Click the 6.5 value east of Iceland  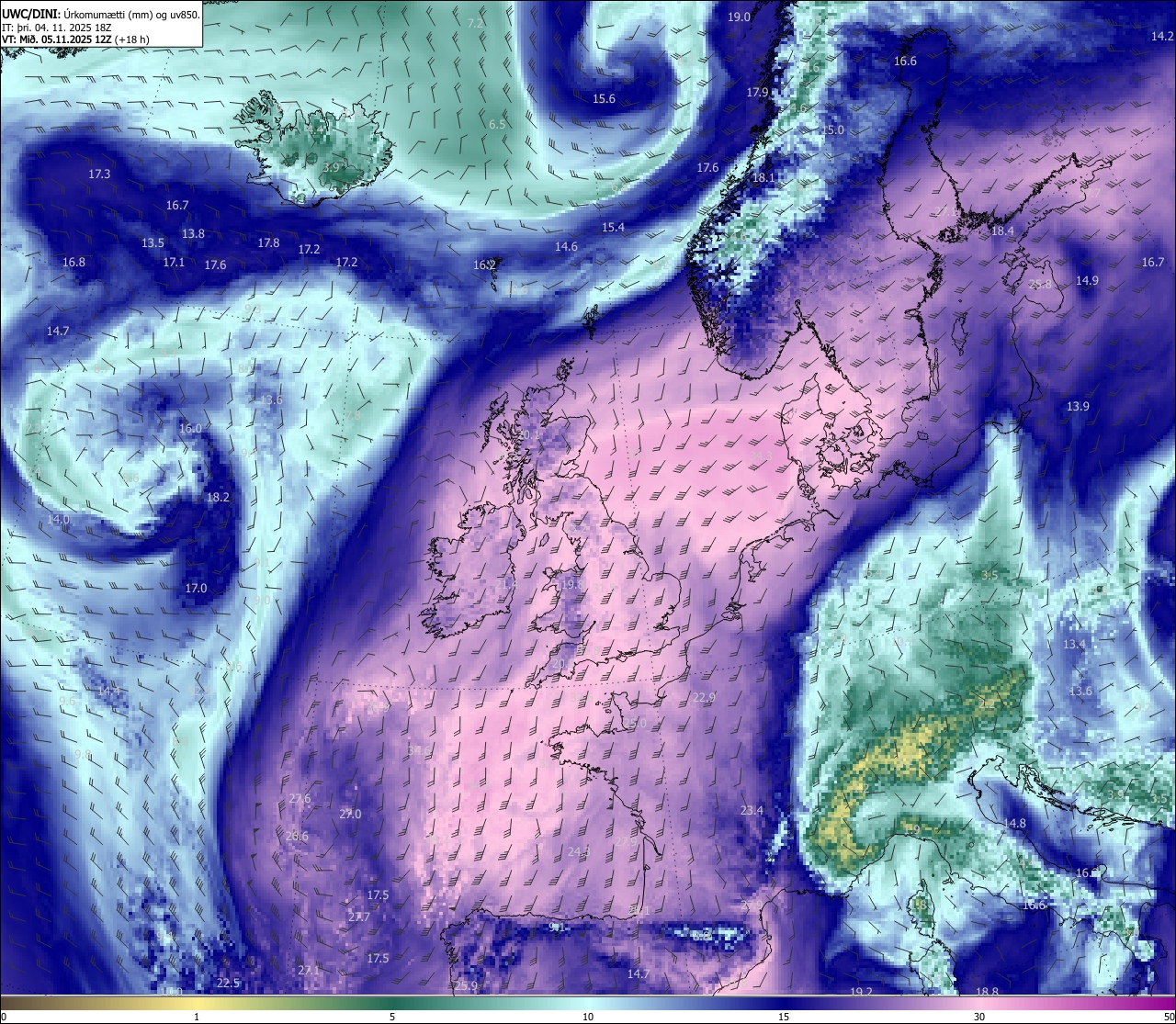coord(497,125)
